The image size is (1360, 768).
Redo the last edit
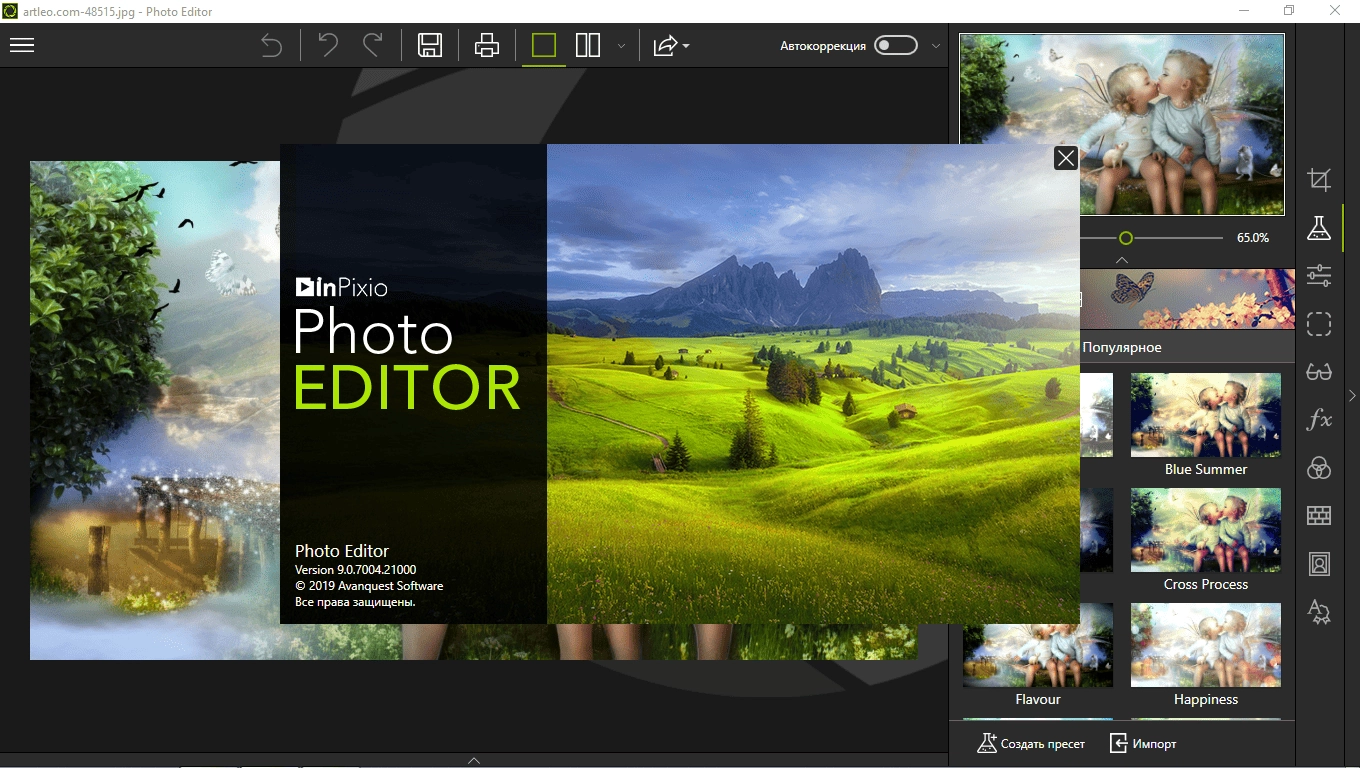pos(373,45)
